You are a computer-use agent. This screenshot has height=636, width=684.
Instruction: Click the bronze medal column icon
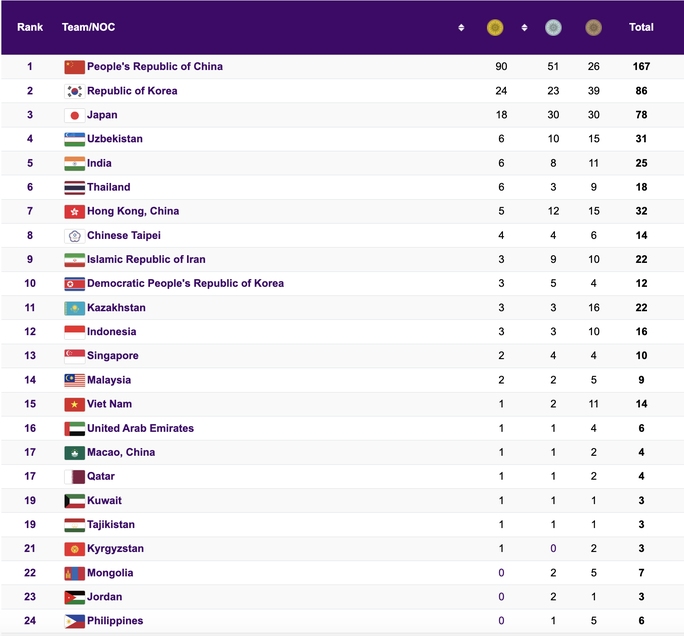[x=594, y=28]
